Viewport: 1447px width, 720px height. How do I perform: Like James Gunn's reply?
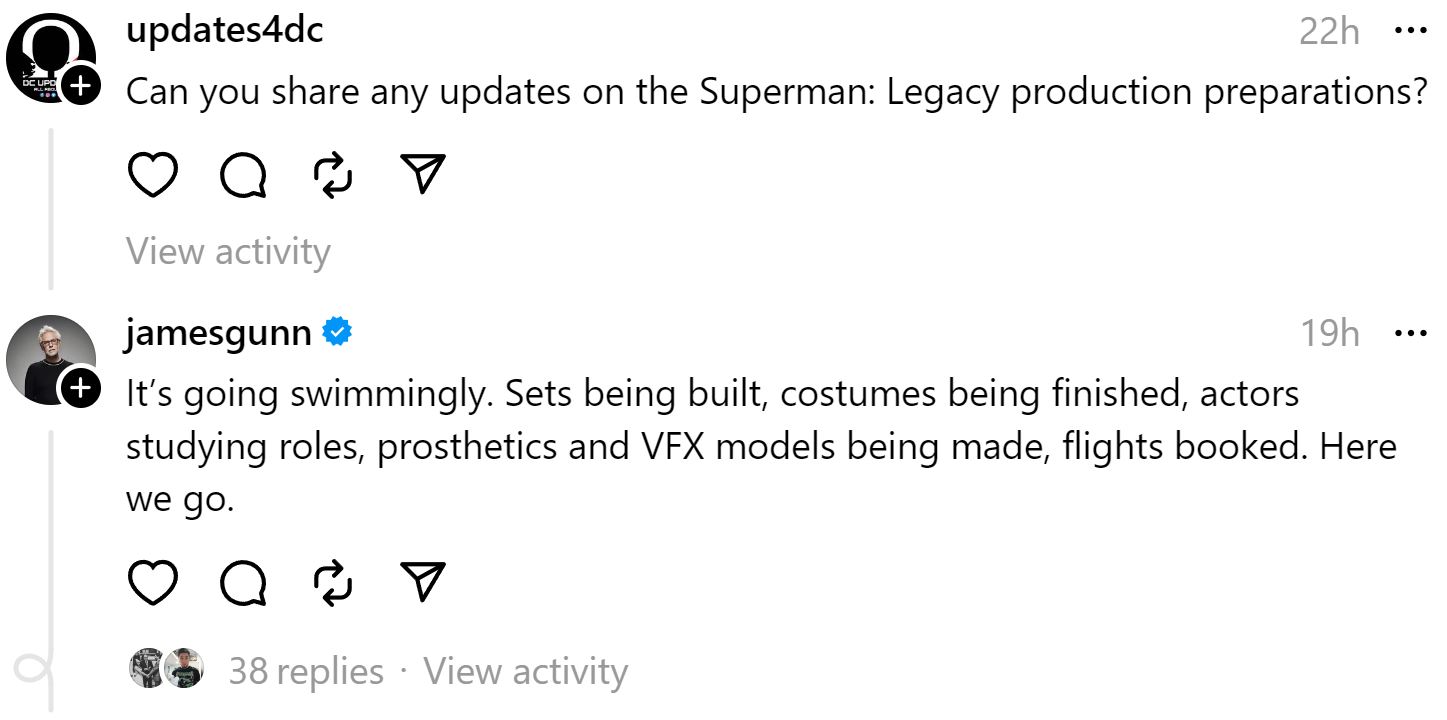coord(153,580)
